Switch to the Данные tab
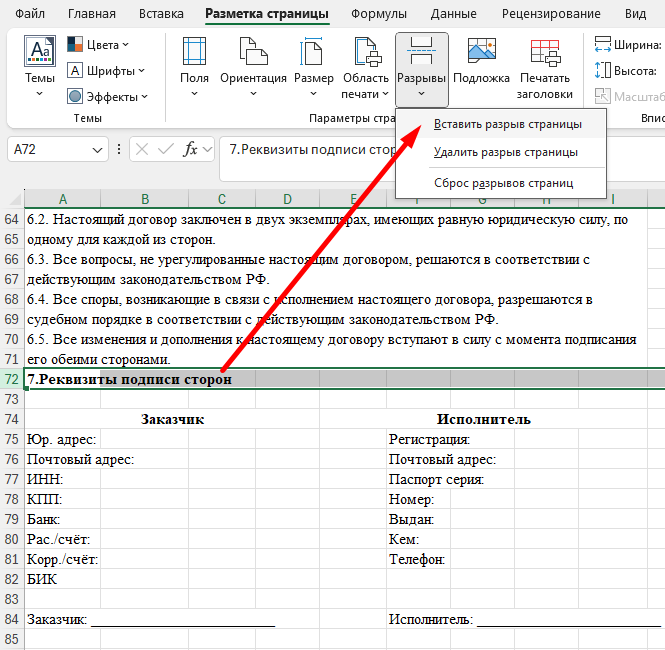The width and height of the screenshot is (665, 650). (453, 14)
